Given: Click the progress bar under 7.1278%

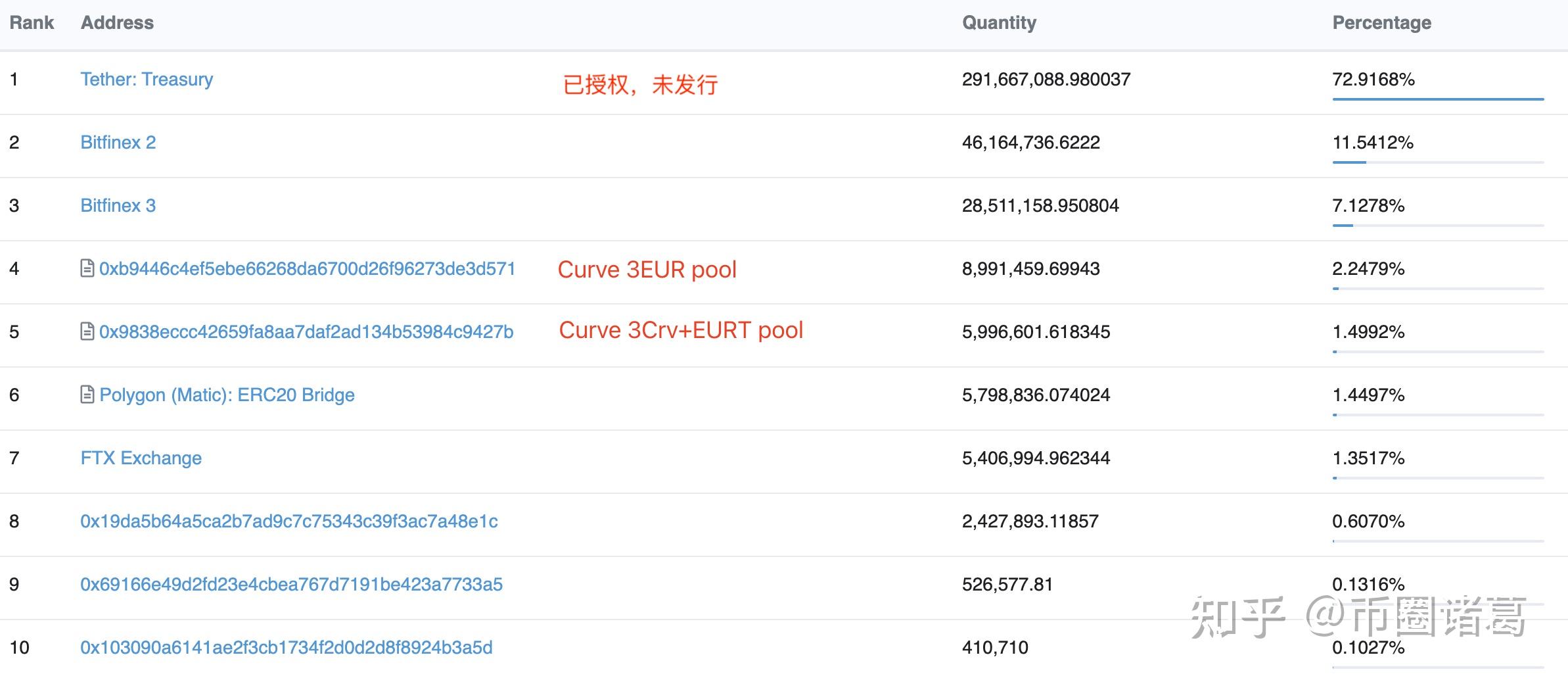Looking at the screenshot, I should tap(1438, 226).
